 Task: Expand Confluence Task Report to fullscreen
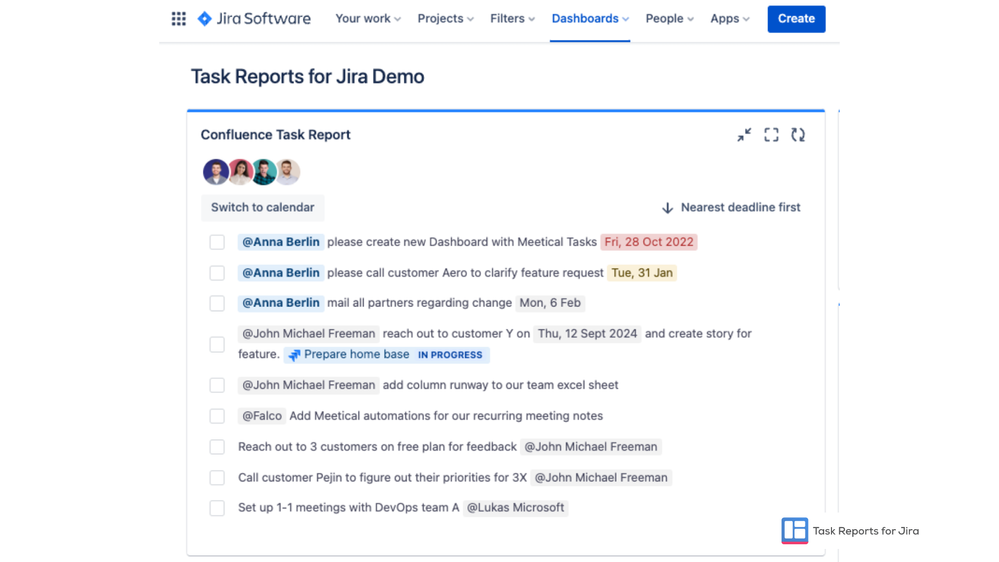(772, 135)
